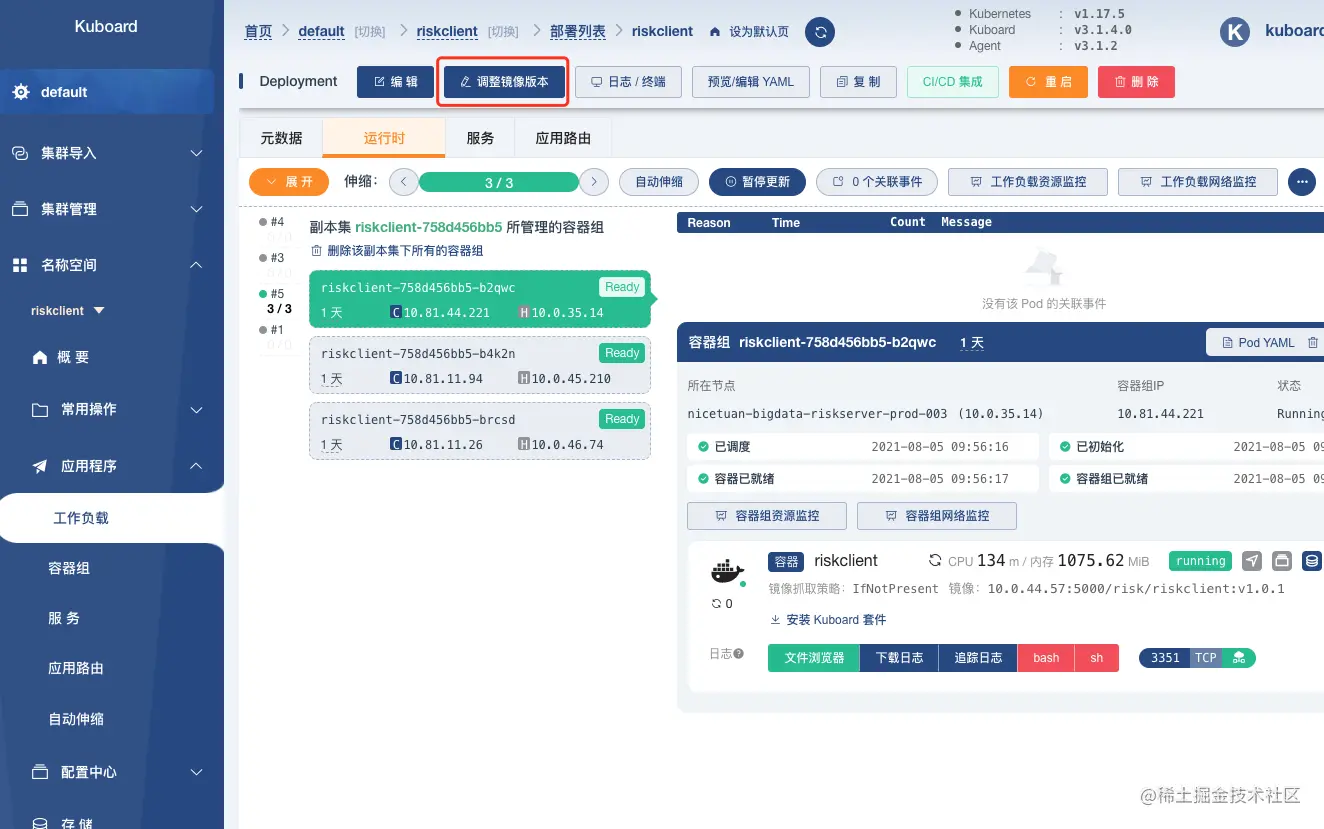The image size is (1324, 829).
Task: Open 0 个关联事件
Action: [877, 182]
